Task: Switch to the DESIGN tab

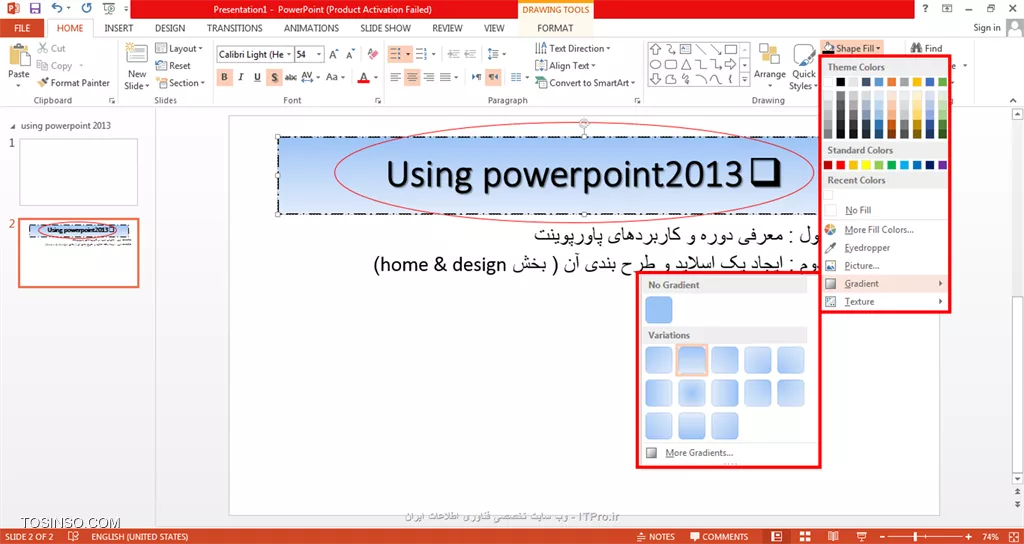Action: pyautogui.click(x=170, y=28)
